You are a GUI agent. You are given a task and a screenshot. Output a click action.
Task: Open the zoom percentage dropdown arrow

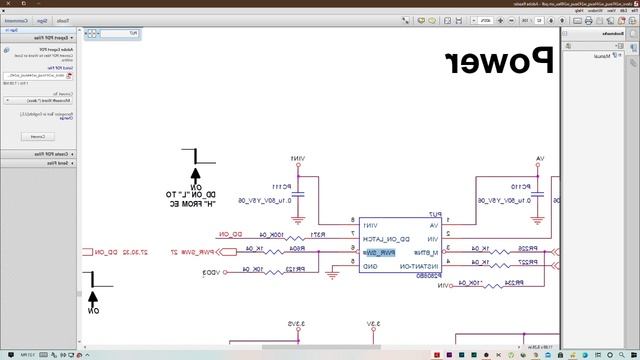pos(474,20)
